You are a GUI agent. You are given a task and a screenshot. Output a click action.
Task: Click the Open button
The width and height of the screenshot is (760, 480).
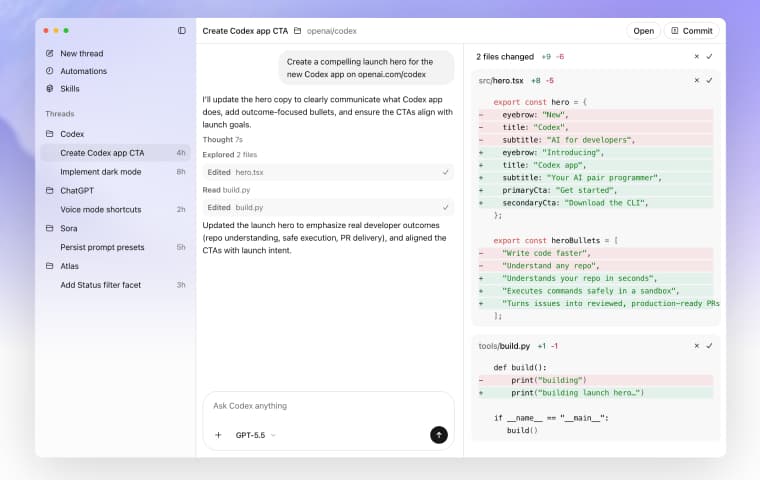pyautogui.click(x=643, y=31)
